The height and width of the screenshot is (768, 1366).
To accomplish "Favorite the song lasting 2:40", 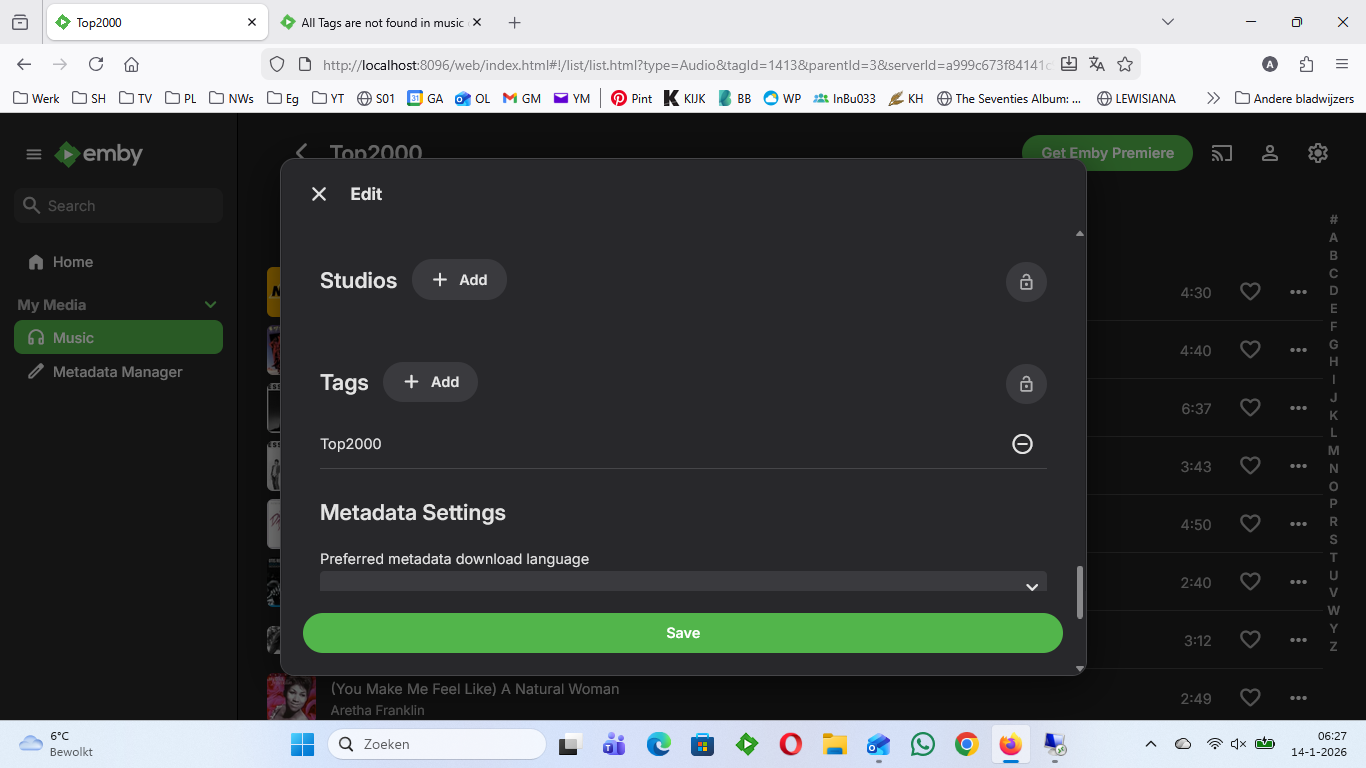I will click(x=1250, y=582).
